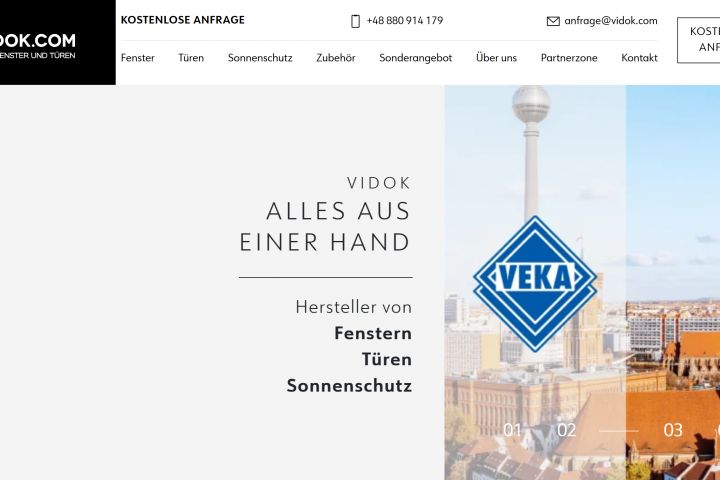The image size is (720, 480).
Task: Open the Fenster menu
Action: (x=138, y=58)
